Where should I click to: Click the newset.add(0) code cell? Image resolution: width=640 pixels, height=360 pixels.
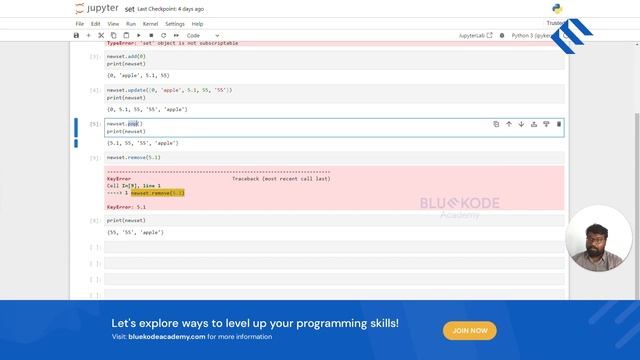pyautogui.click(x=334, y=60)
